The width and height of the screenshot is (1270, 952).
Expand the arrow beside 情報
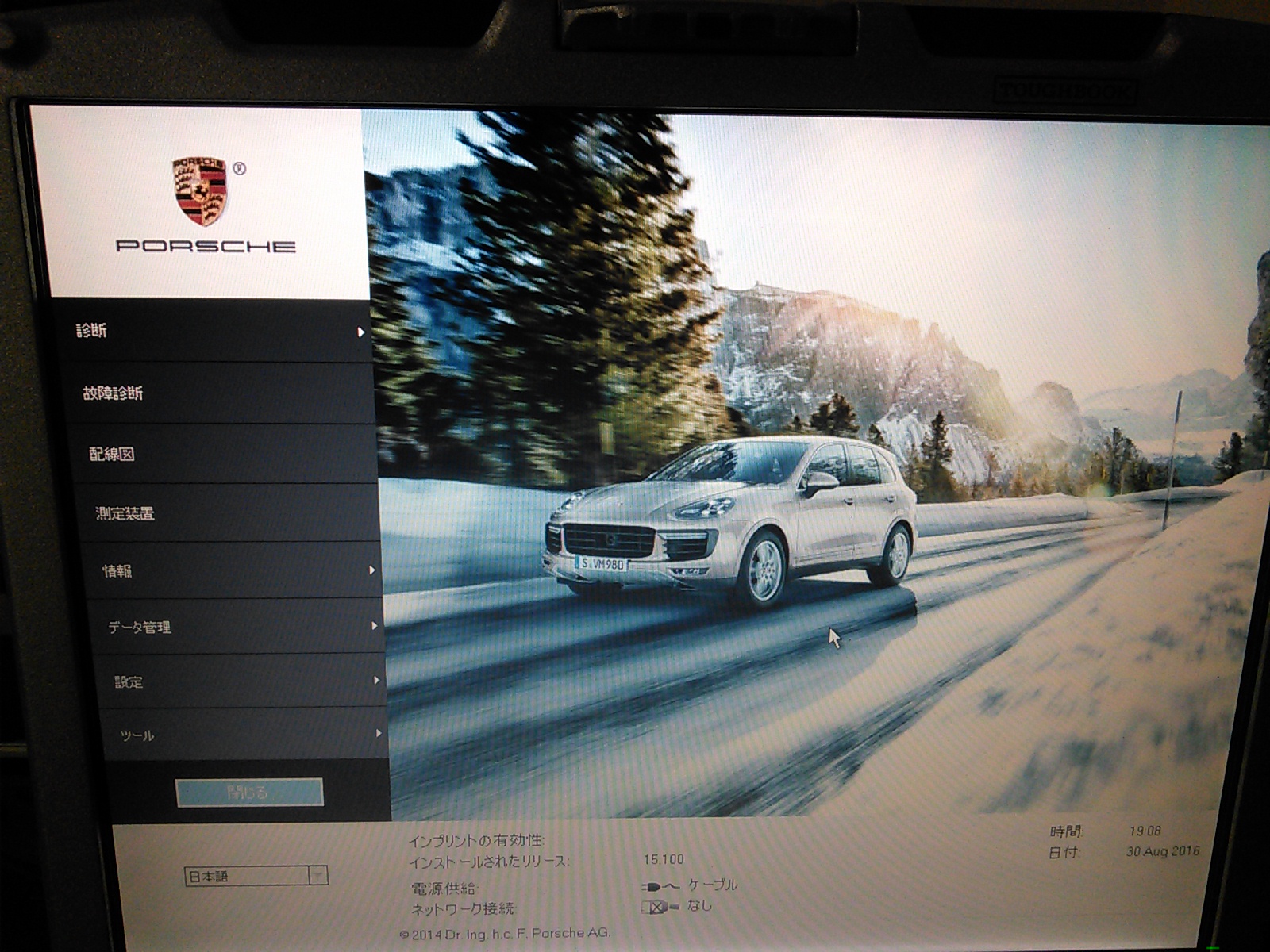(372, 570)
